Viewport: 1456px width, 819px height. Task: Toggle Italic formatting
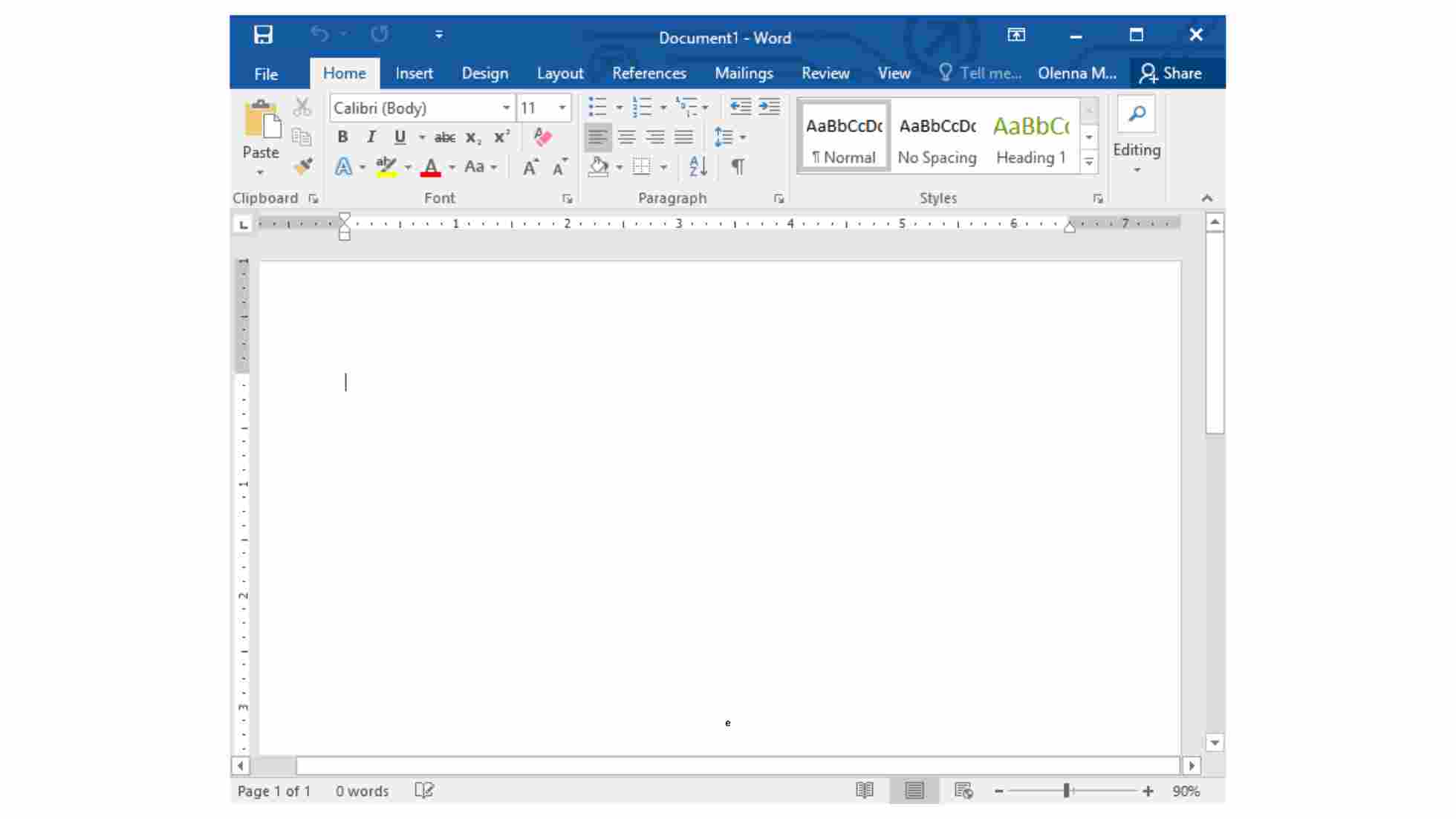tap(371, 137)
